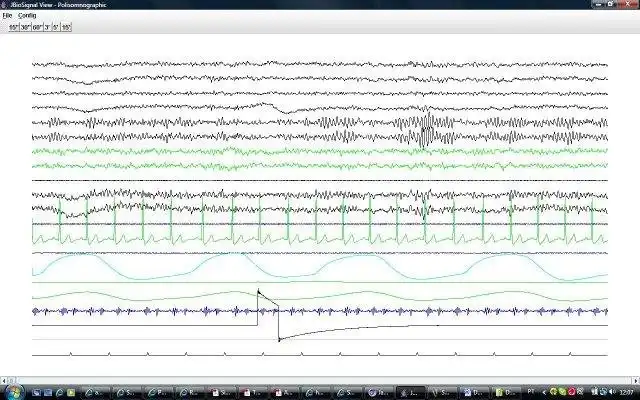This screenshot has width=640, height=400.
Task: Select the 60" time window button
Action: tap(37, 27)
